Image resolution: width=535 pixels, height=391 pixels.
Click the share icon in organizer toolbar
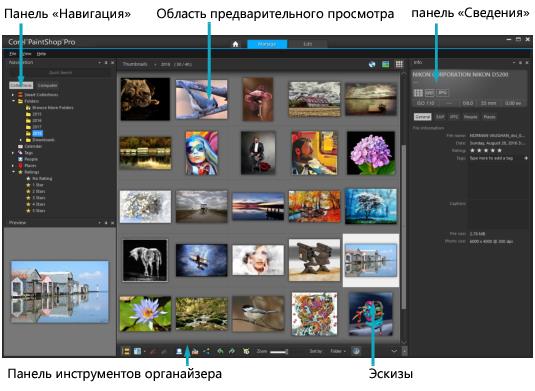(206, 351)
